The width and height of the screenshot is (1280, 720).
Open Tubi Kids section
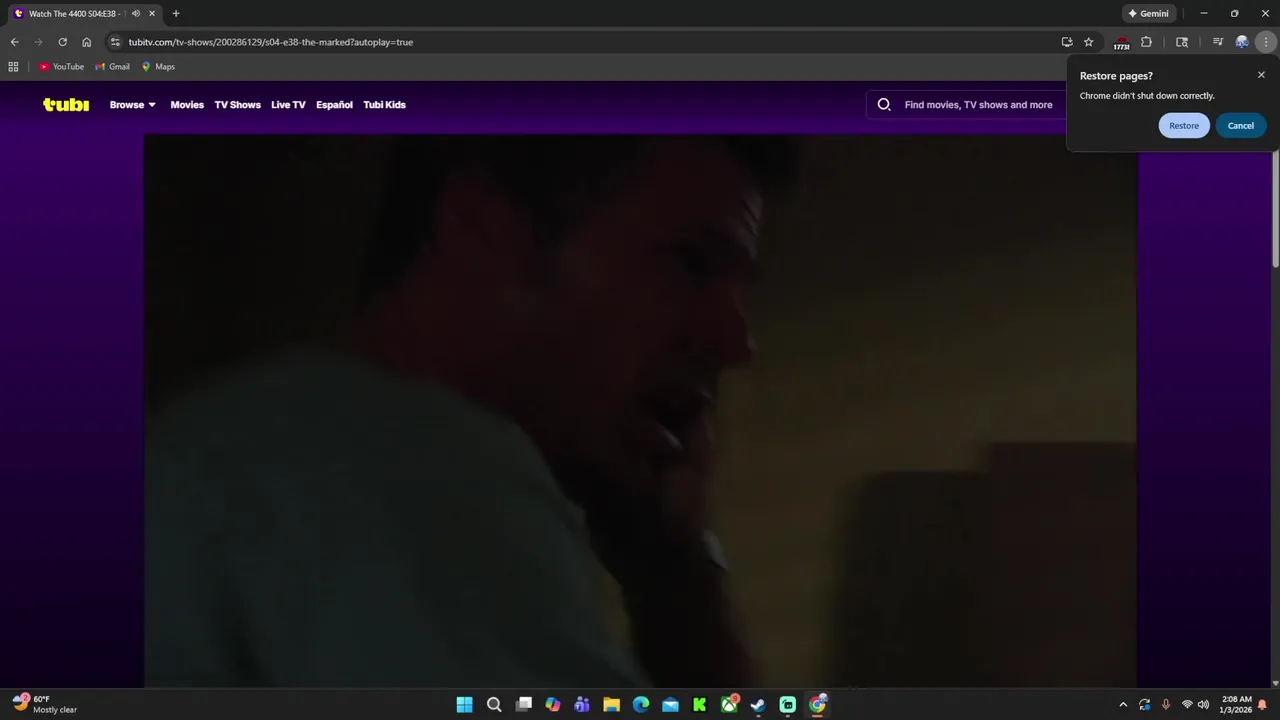(x=384, y=105)
